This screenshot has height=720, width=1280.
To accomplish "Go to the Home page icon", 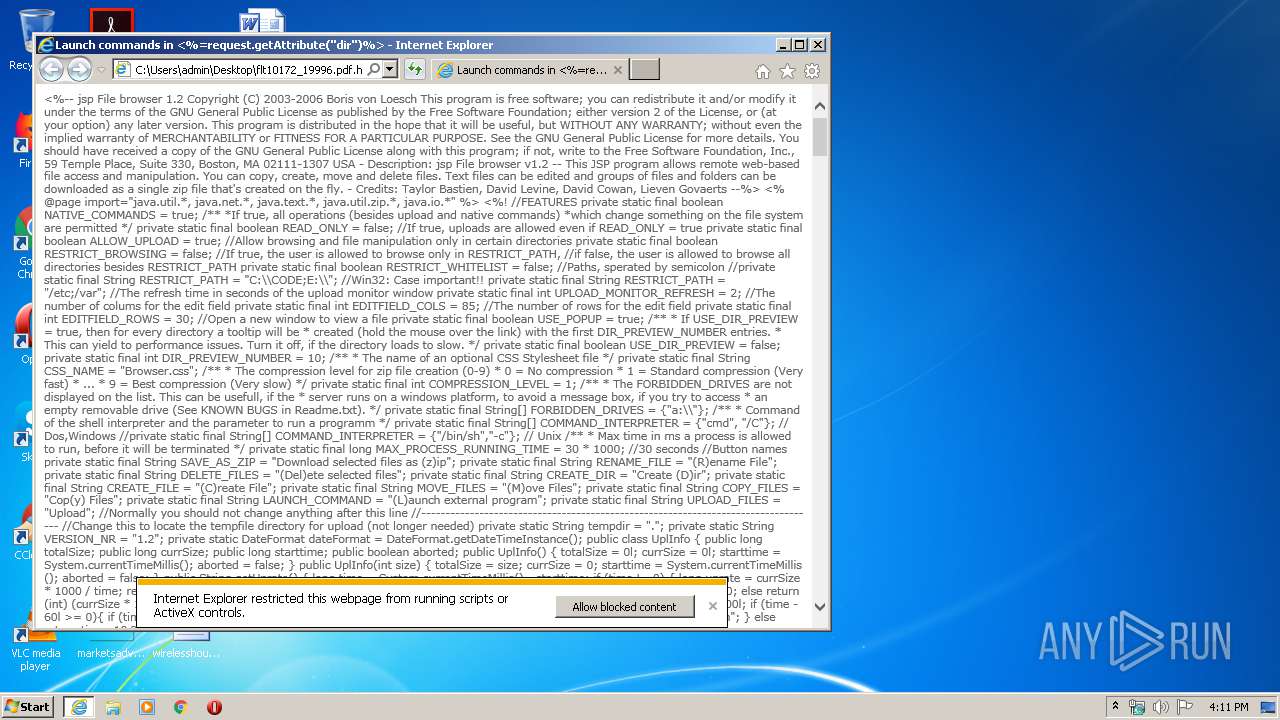I will click(763, 71).
